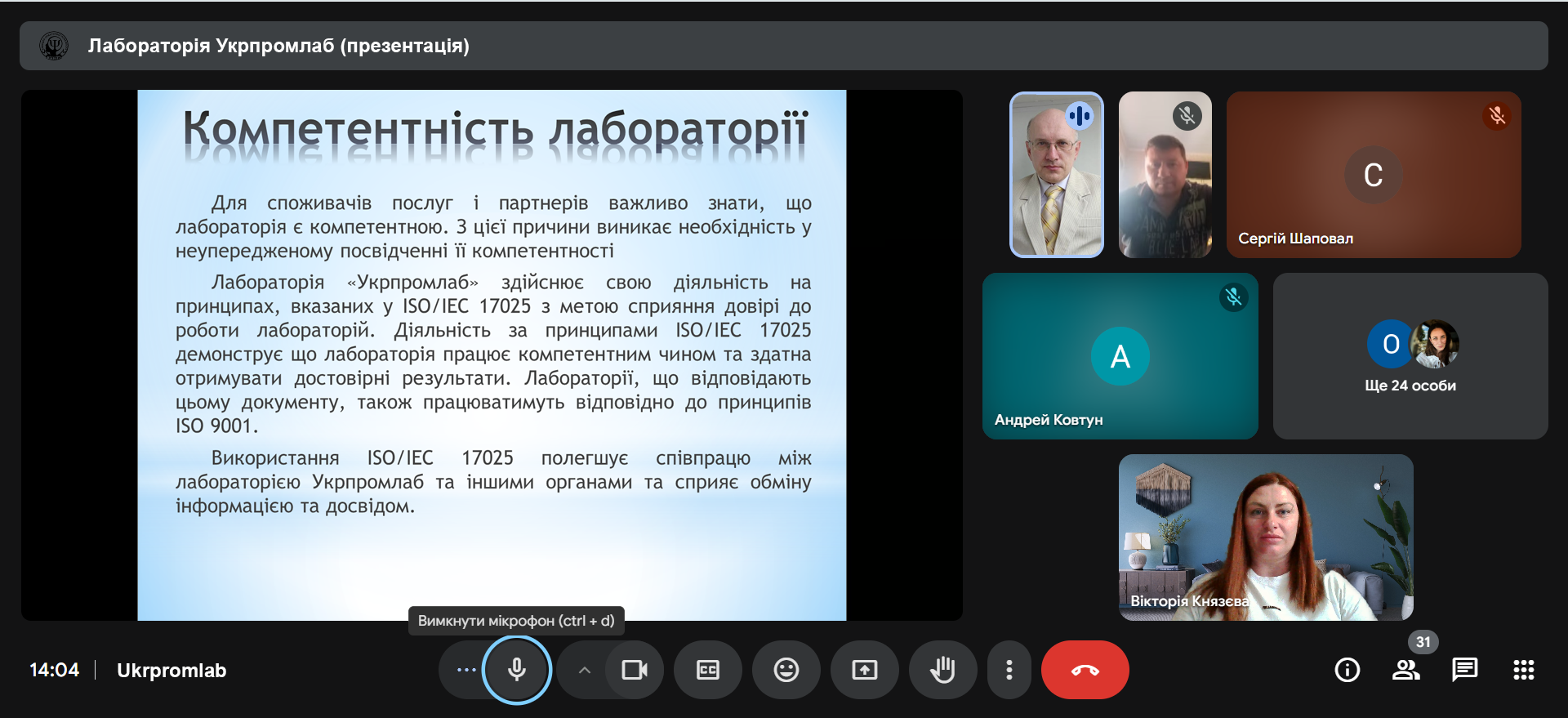Select Вікторія Князєва video tile
Screen dimensions: 1568x718
pyautogui.click(x=1266, y=537)
